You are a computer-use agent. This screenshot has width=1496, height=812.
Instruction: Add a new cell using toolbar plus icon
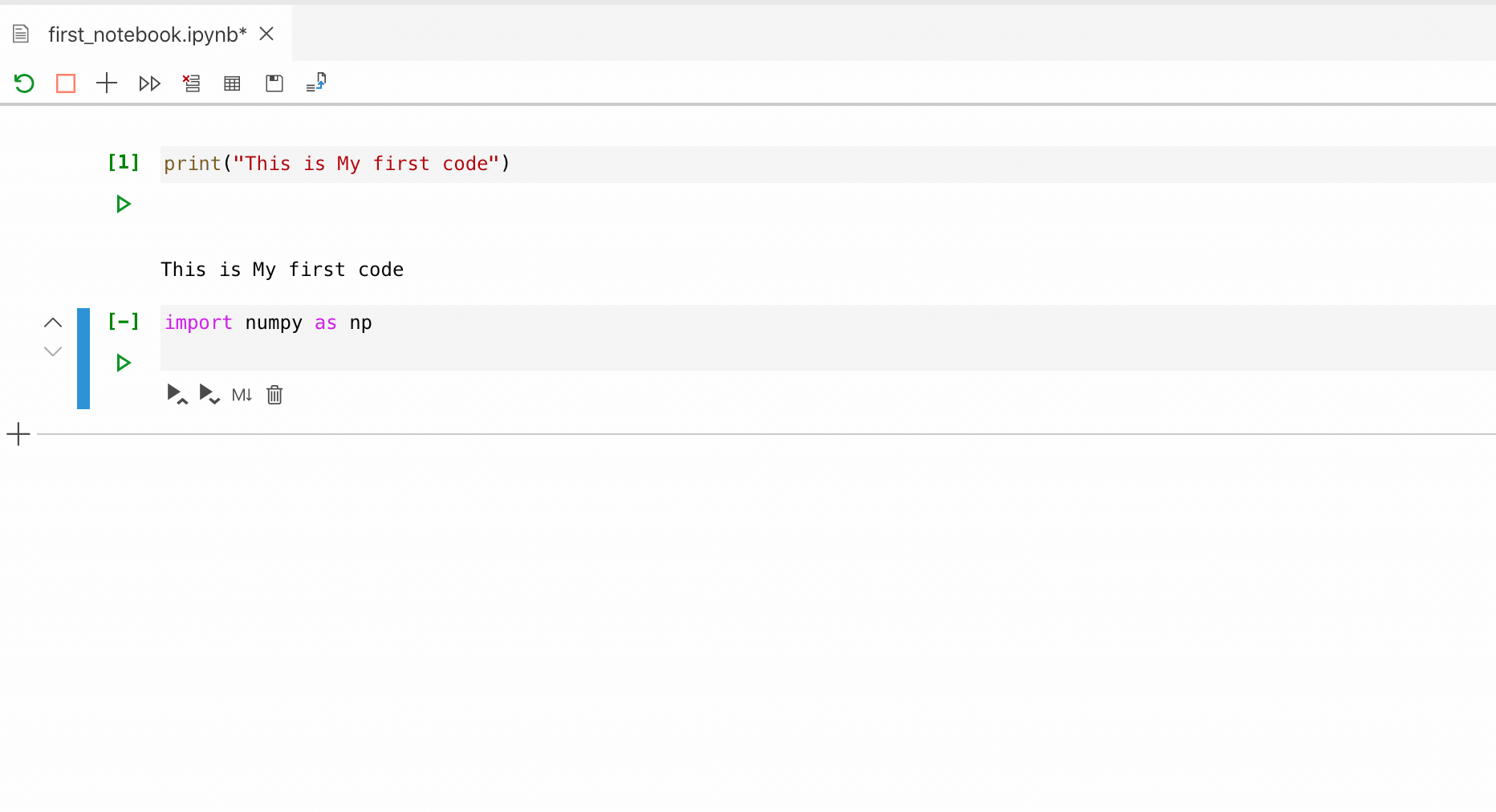tap(107, 83)
